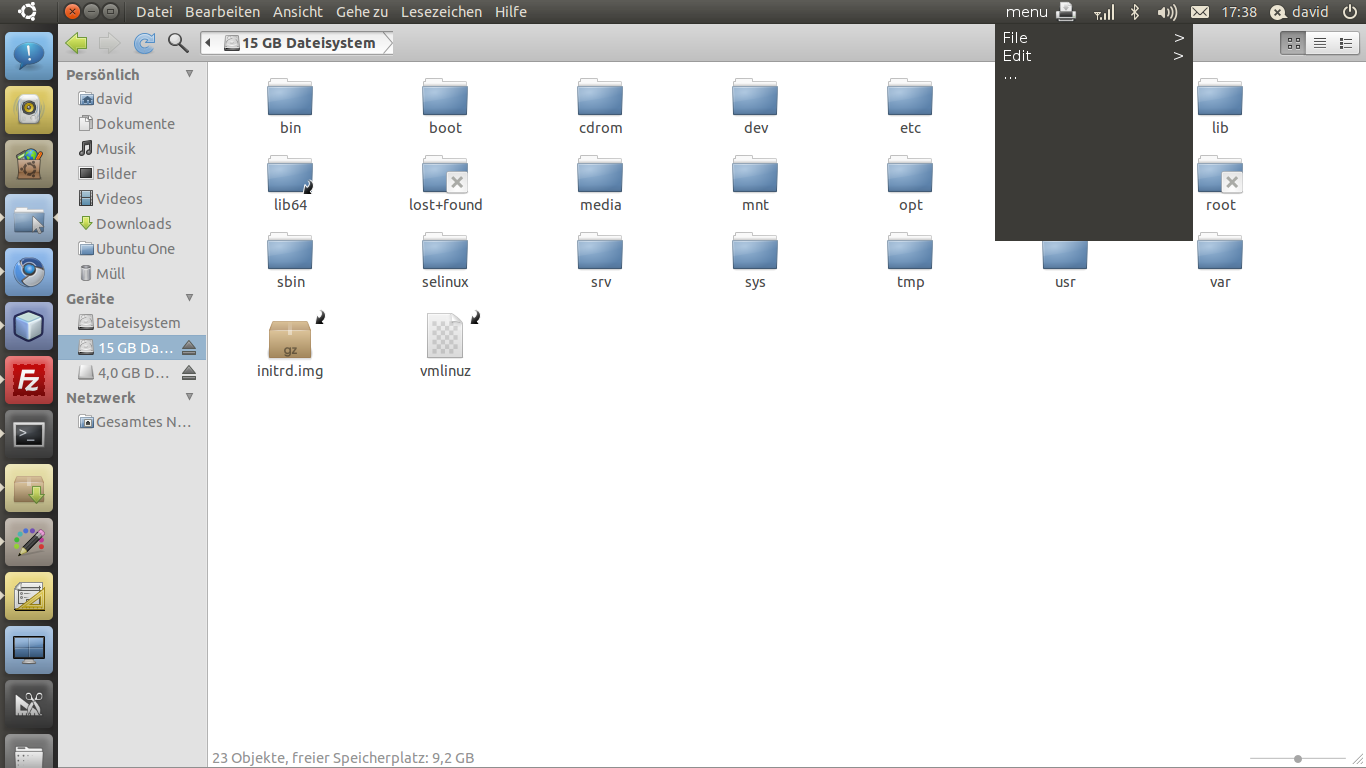This screenshot has height=768, width=1366.
Task: Reload the current folder view
Action: [144, 43]
